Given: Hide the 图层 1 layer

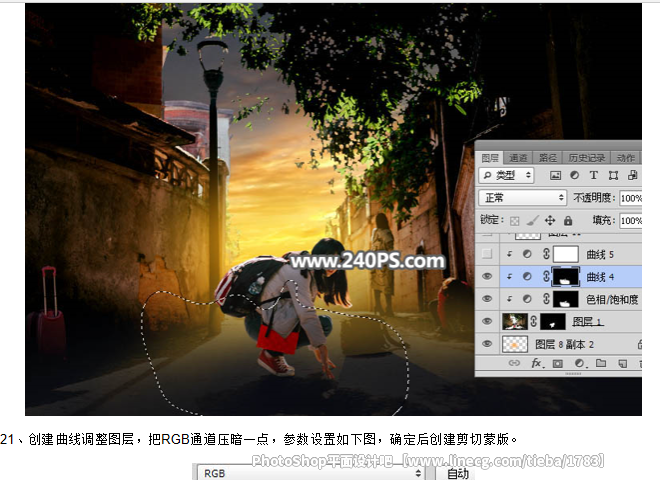Looking at the screenshot, I should click(487, 321).
